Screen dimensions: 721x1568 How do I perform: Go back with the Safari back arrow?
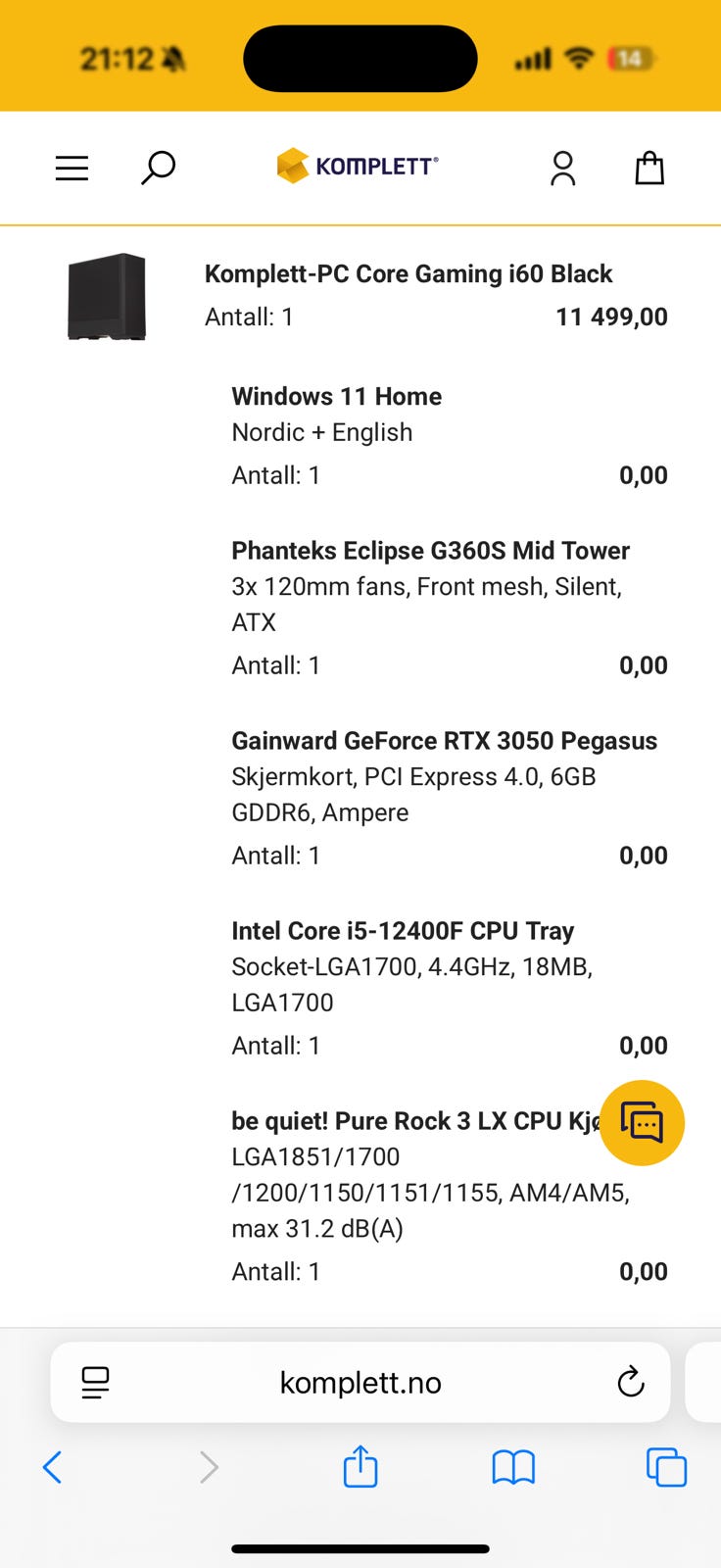(x=53, y=1467)
